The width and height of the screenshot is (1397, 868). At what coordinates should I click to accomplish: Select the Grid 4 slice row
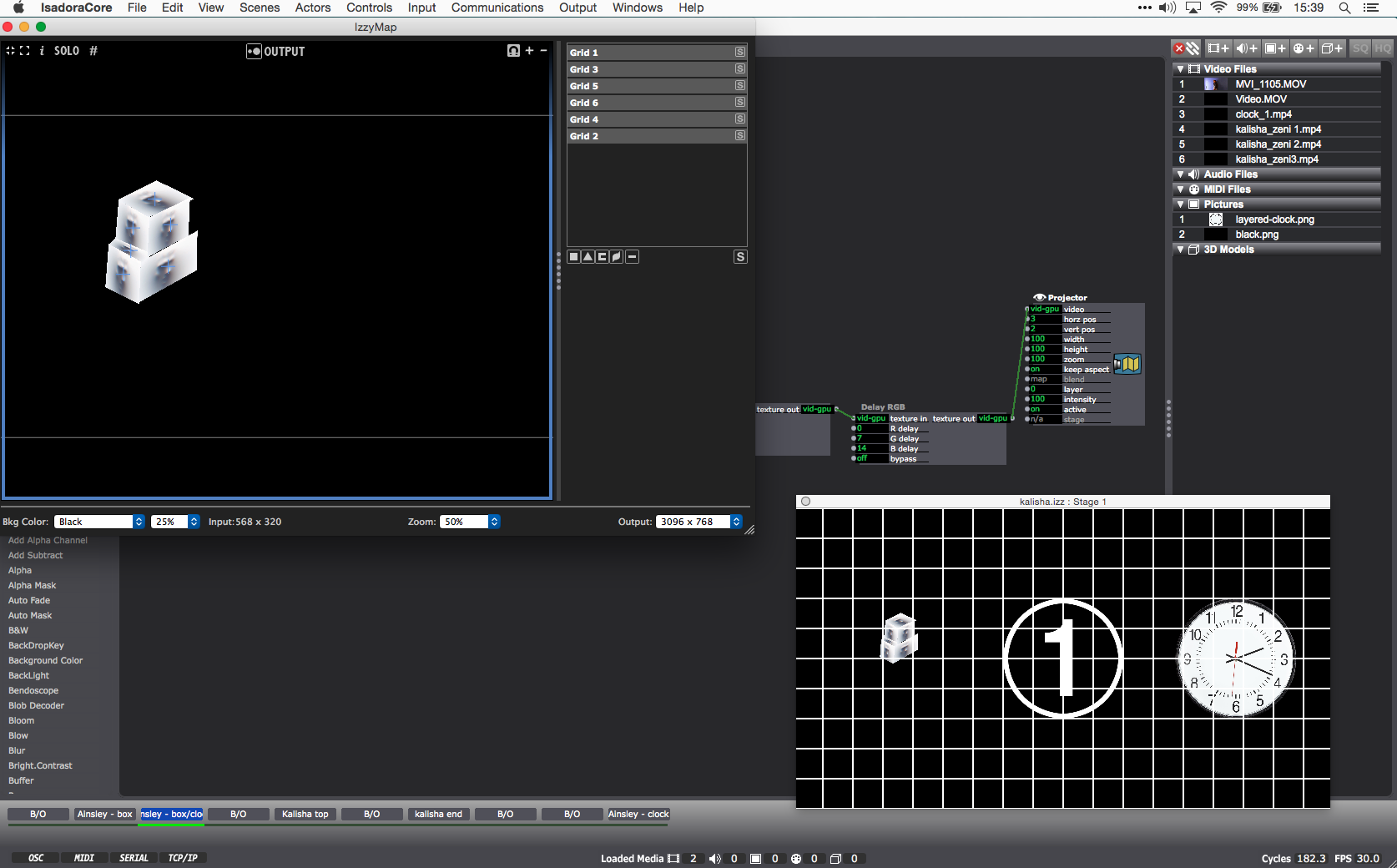(657, 119)
